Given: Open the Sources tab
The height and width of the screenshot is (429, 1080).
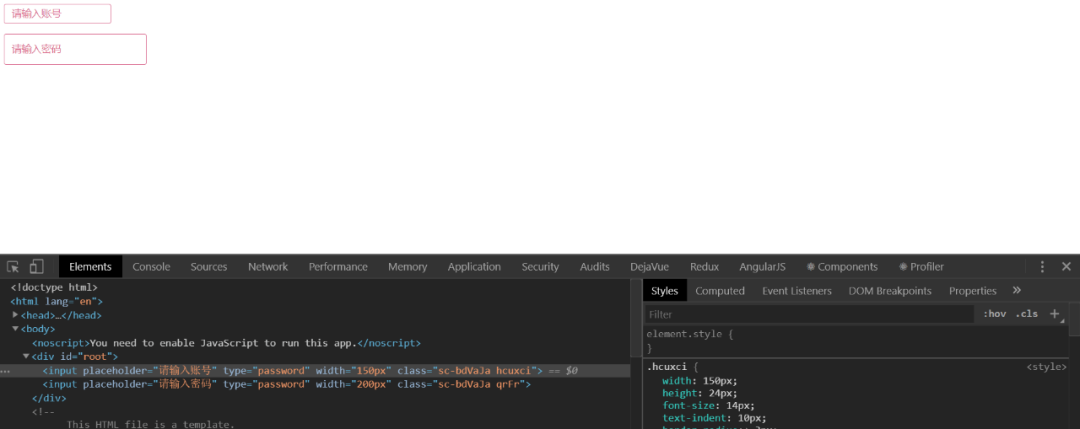Looking at the screenshot, I should 209,266.
